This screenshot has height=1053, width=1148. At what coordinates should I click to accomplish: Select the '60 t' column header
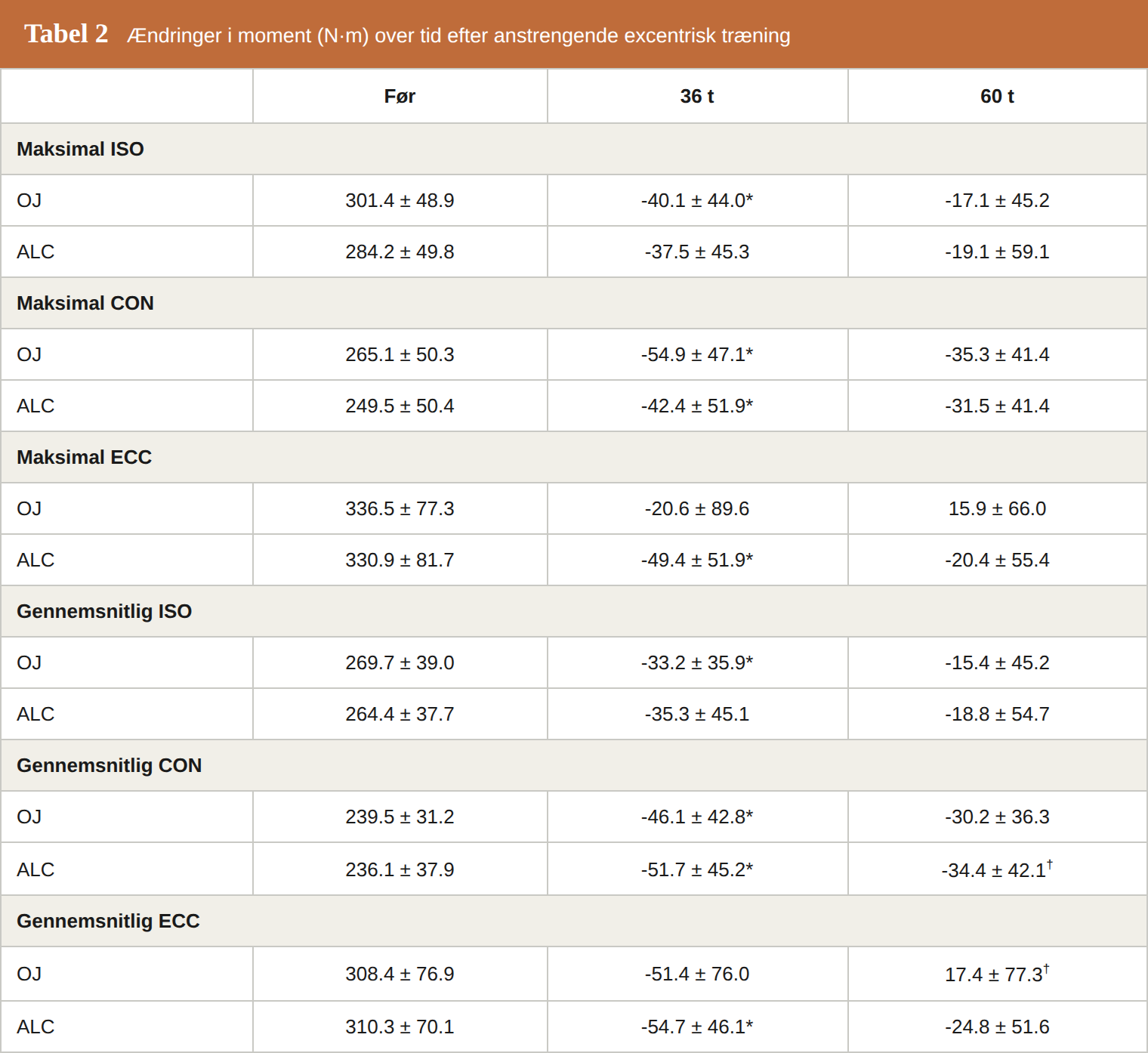997,96
